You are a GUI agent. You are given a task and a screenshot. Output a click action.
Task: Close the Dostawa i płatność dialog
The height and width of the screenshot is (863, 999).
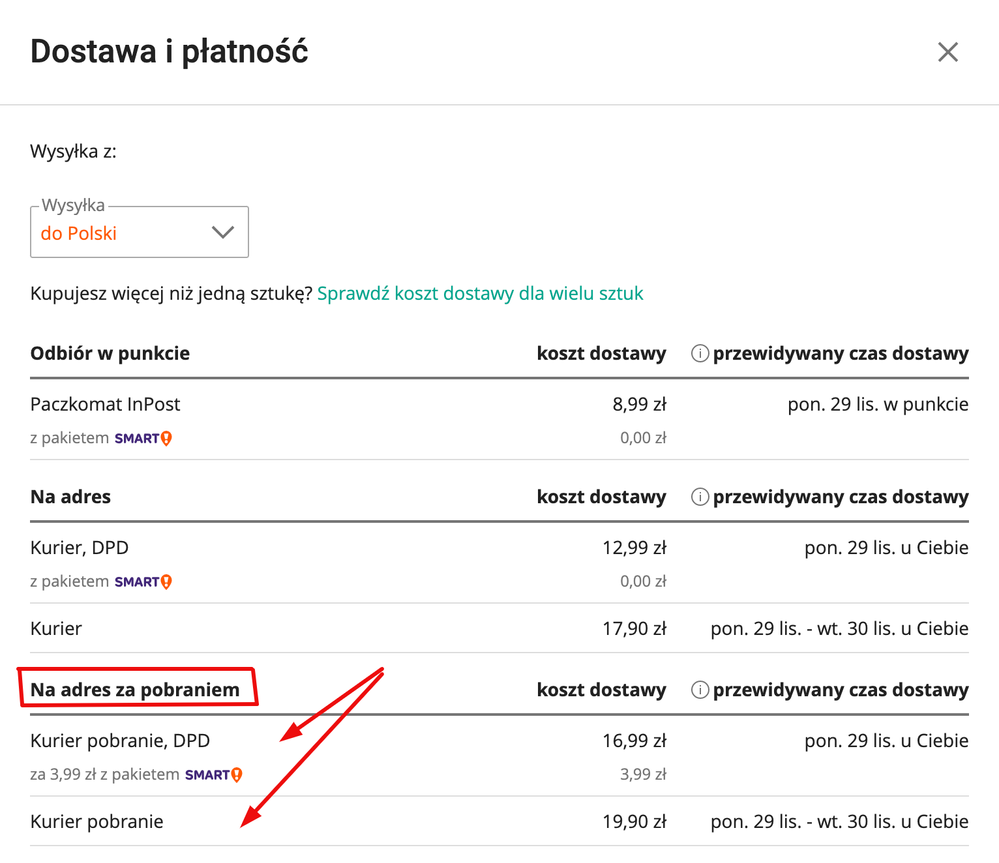pos(947,52)
